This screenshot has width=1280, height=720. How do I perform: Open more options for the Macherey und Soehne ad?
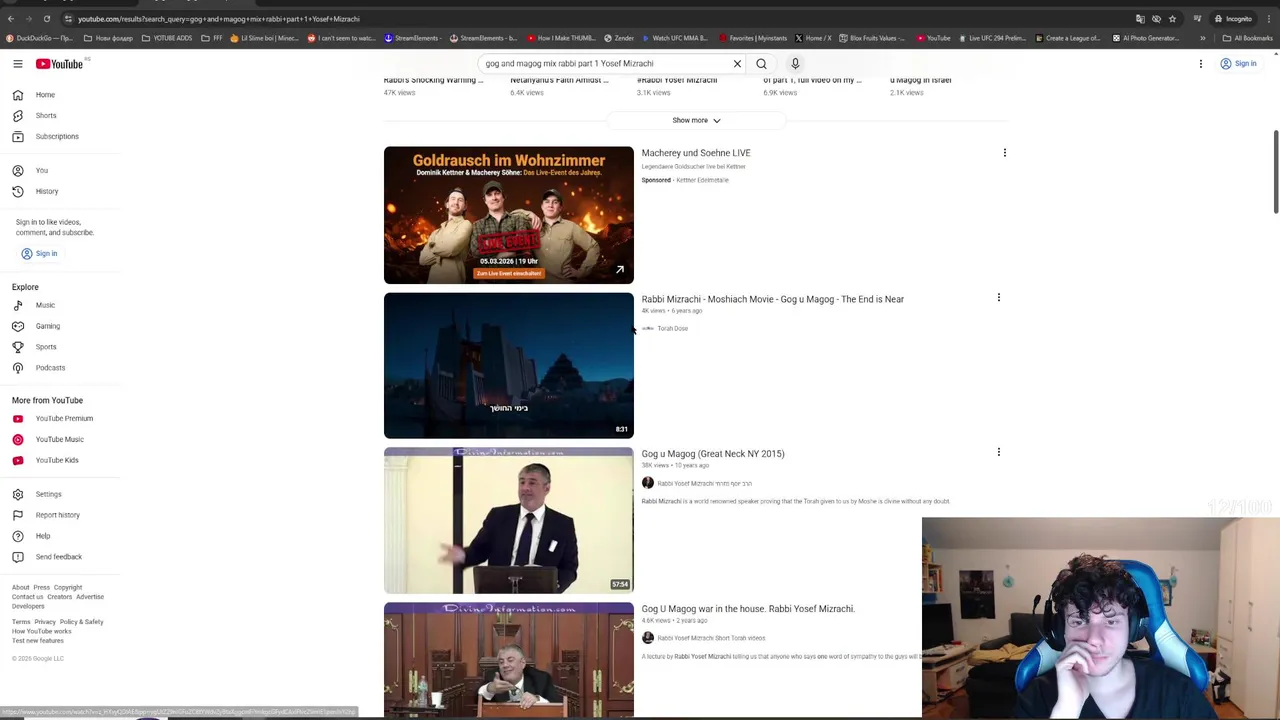(1004, 153)
